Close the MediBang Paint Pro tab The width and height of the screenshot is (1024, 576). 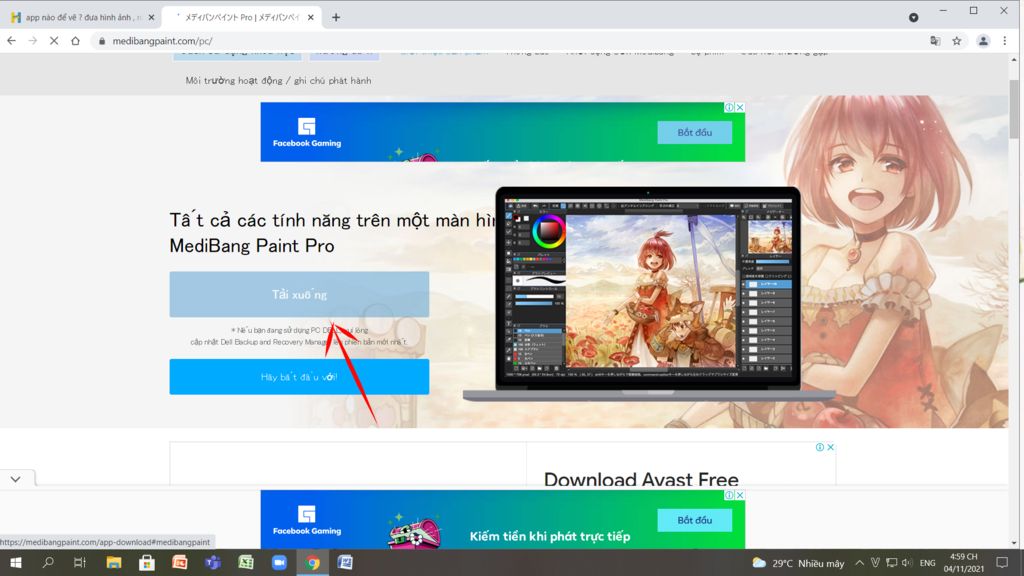coord(311,18)
